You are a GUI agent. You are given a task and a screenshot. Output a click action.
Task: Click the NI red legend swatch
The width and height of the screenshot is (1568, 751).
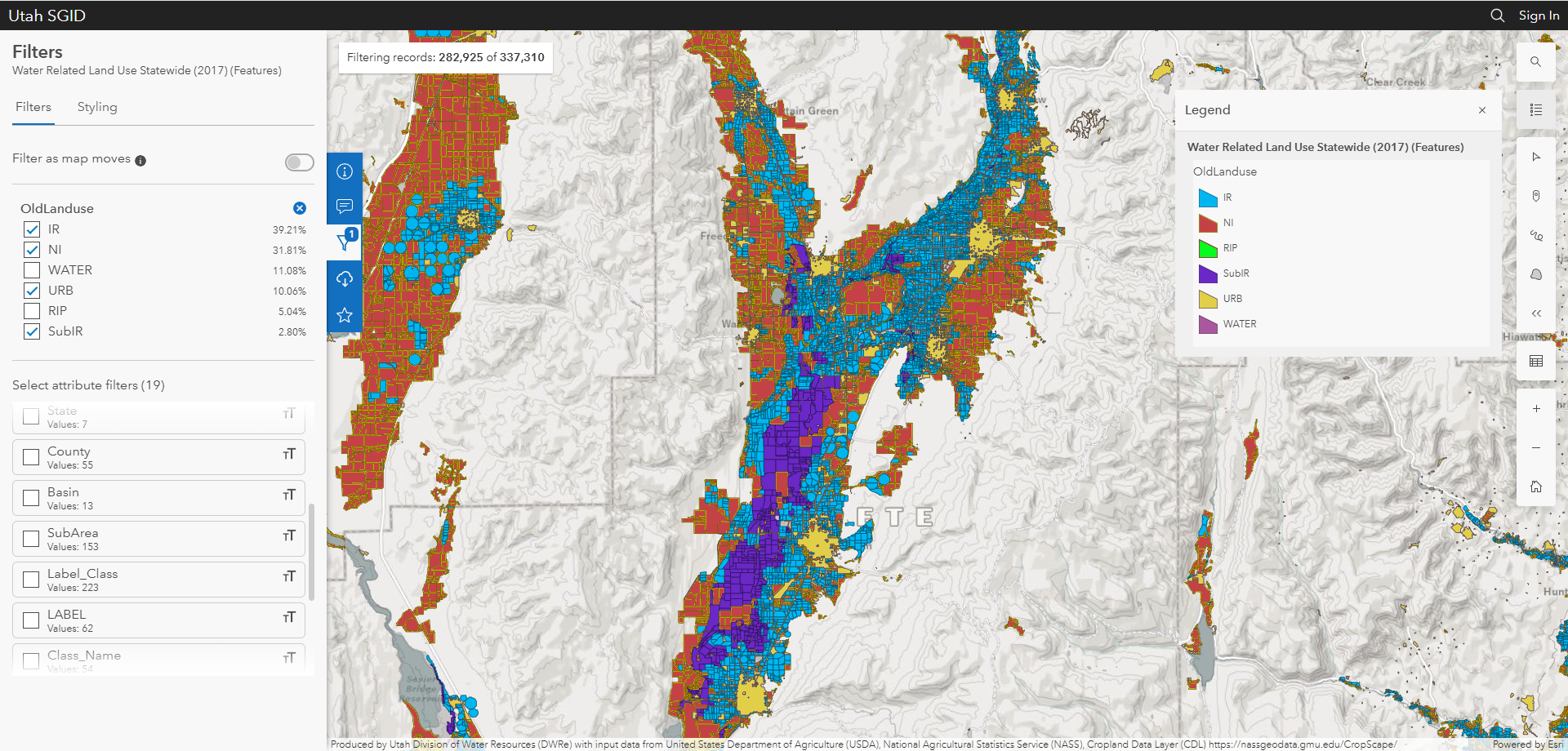click(x=1208, y=223)
